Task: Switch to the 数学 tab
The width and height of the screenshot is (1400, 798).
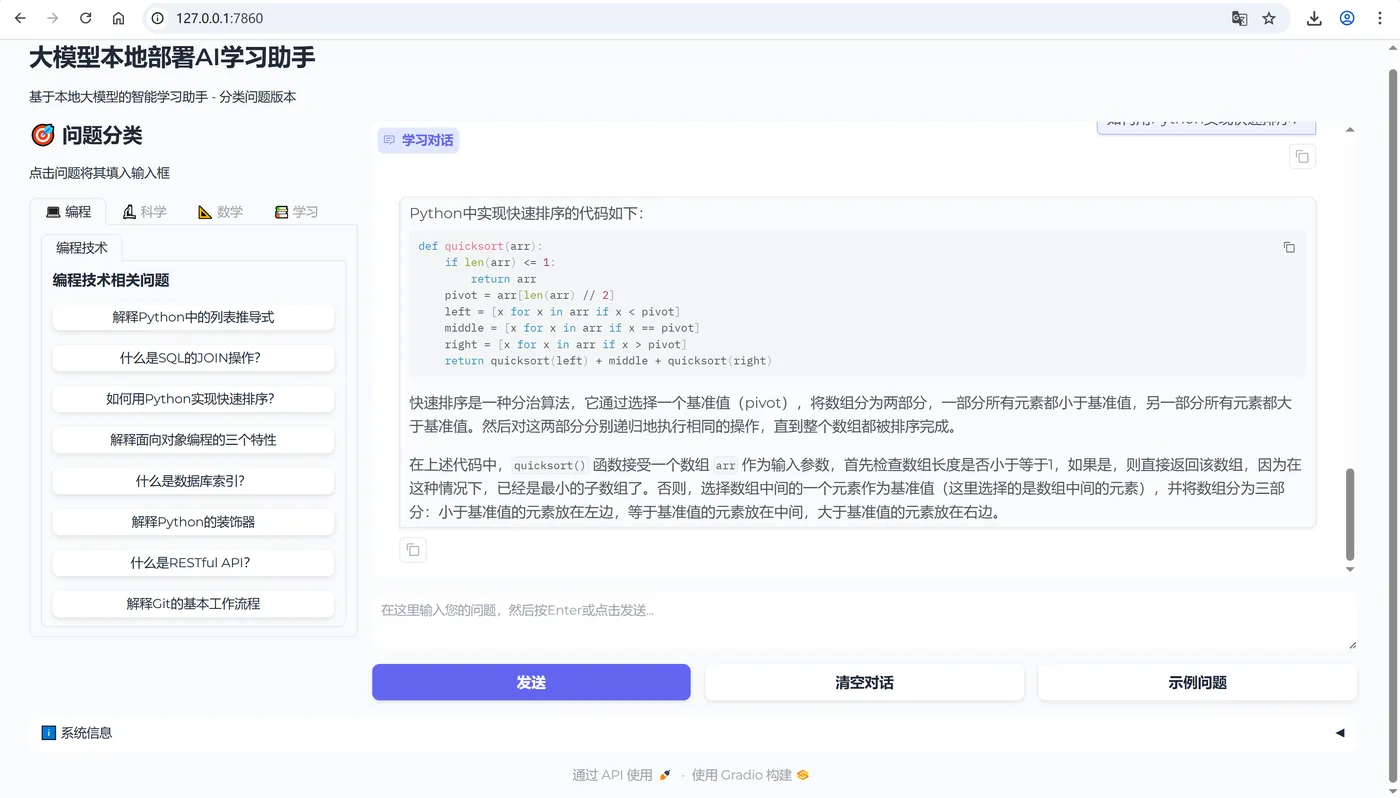Action: coord(221,211)
